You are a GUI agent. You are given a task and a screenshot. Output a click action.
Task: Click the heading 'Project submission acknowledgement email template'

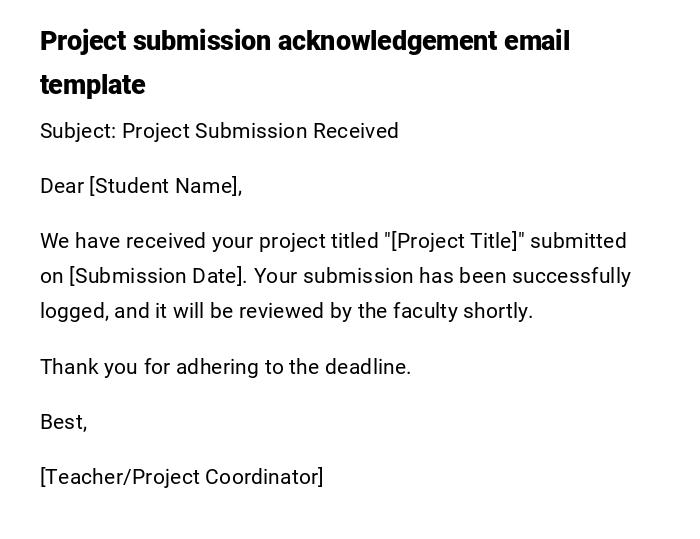coord(304,42)
